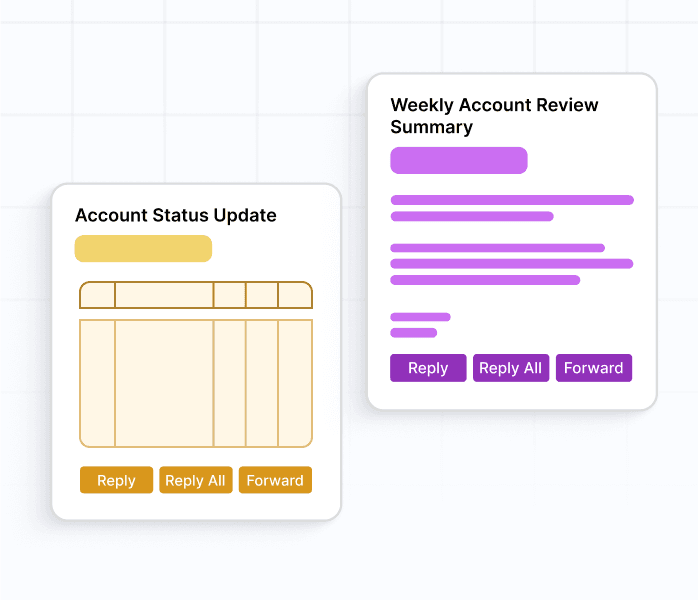Click the first narrow column of table body

97,383
